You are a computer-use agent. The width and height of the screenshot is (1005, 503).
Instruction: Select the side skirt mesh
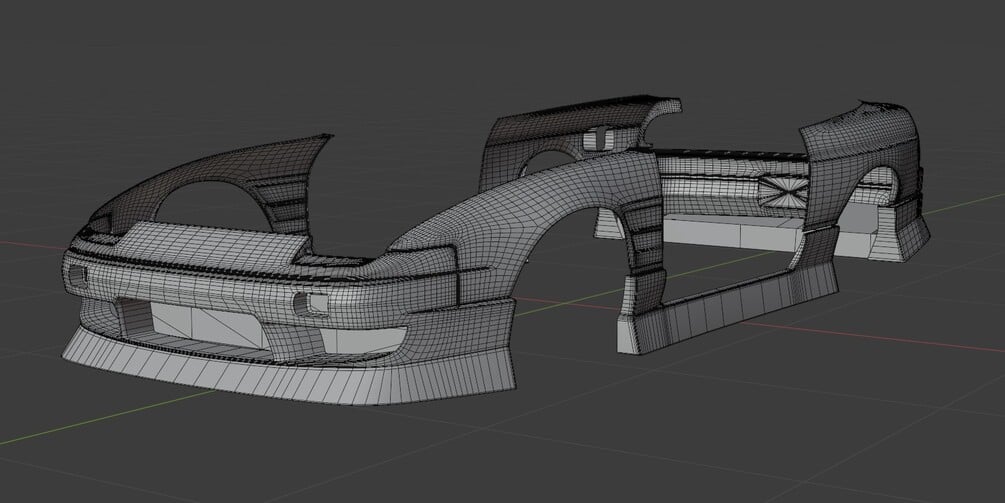tap(727, 308)
